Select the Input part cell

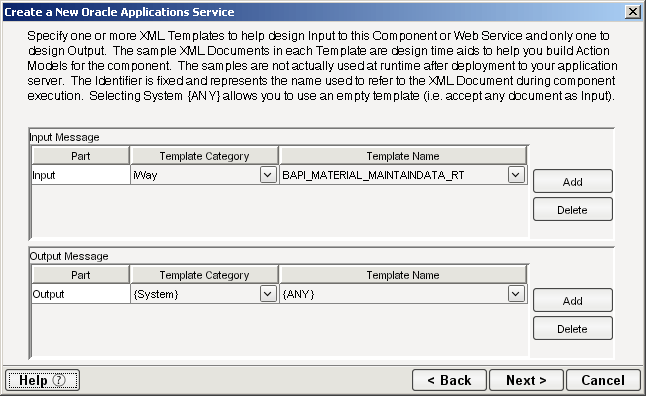pyautogui.click(x=81, y=175)
